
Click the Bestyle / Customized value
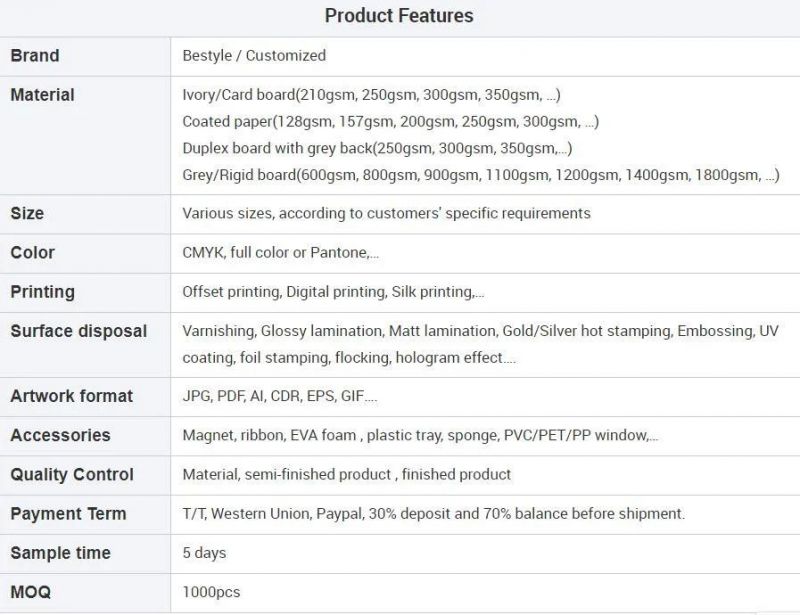click(x=254, y=55)
